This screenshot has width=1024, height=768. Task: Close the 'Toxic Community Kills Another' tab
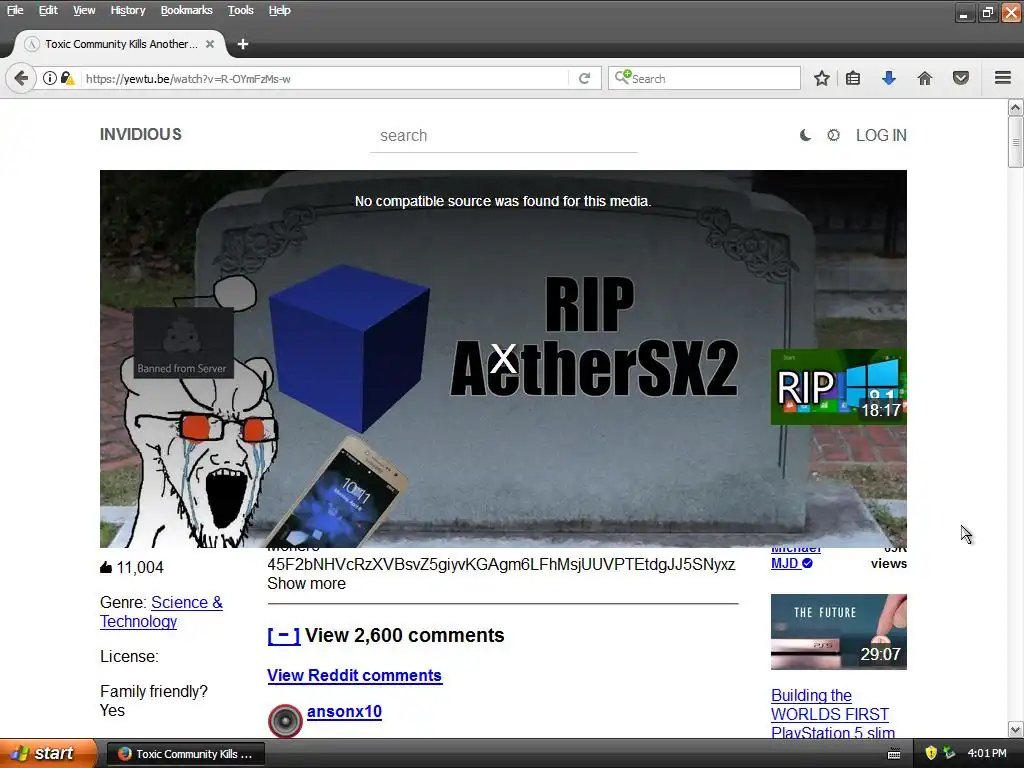(210, 44)
